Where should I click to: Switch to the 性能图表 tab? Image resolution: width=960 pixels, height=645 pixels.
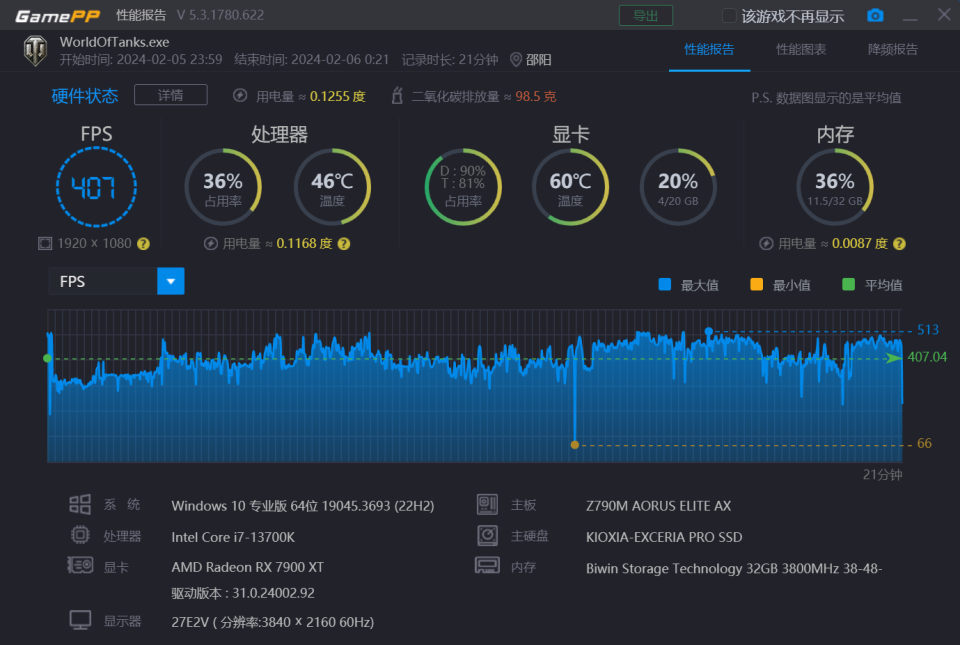[x=801, y=50]
